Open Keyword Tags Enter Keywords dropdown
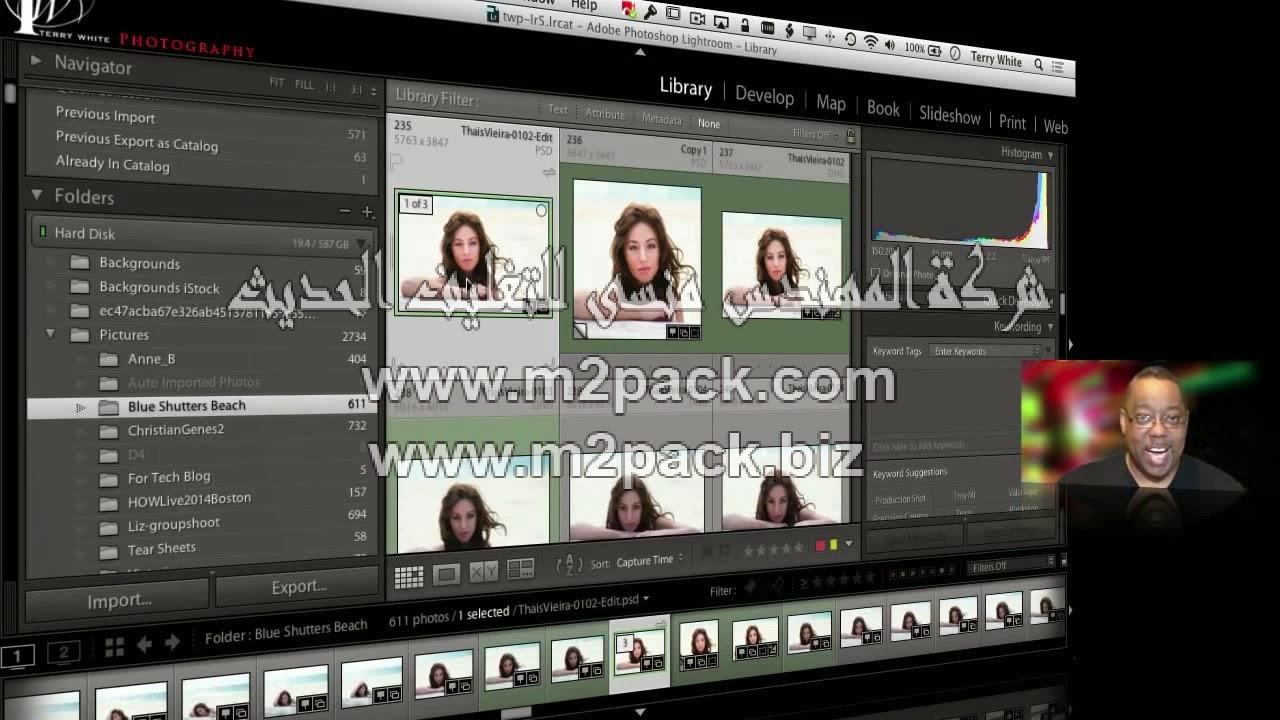 tap(986, 351)
